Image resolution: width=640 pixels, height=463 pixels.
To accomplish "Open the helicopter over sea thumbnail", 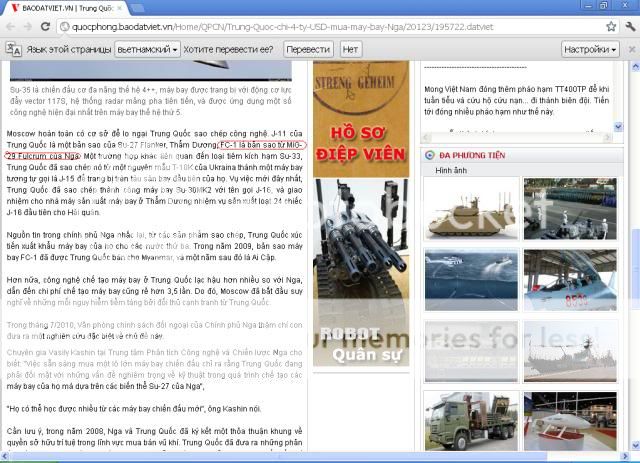I will click(x=471, y=280).
